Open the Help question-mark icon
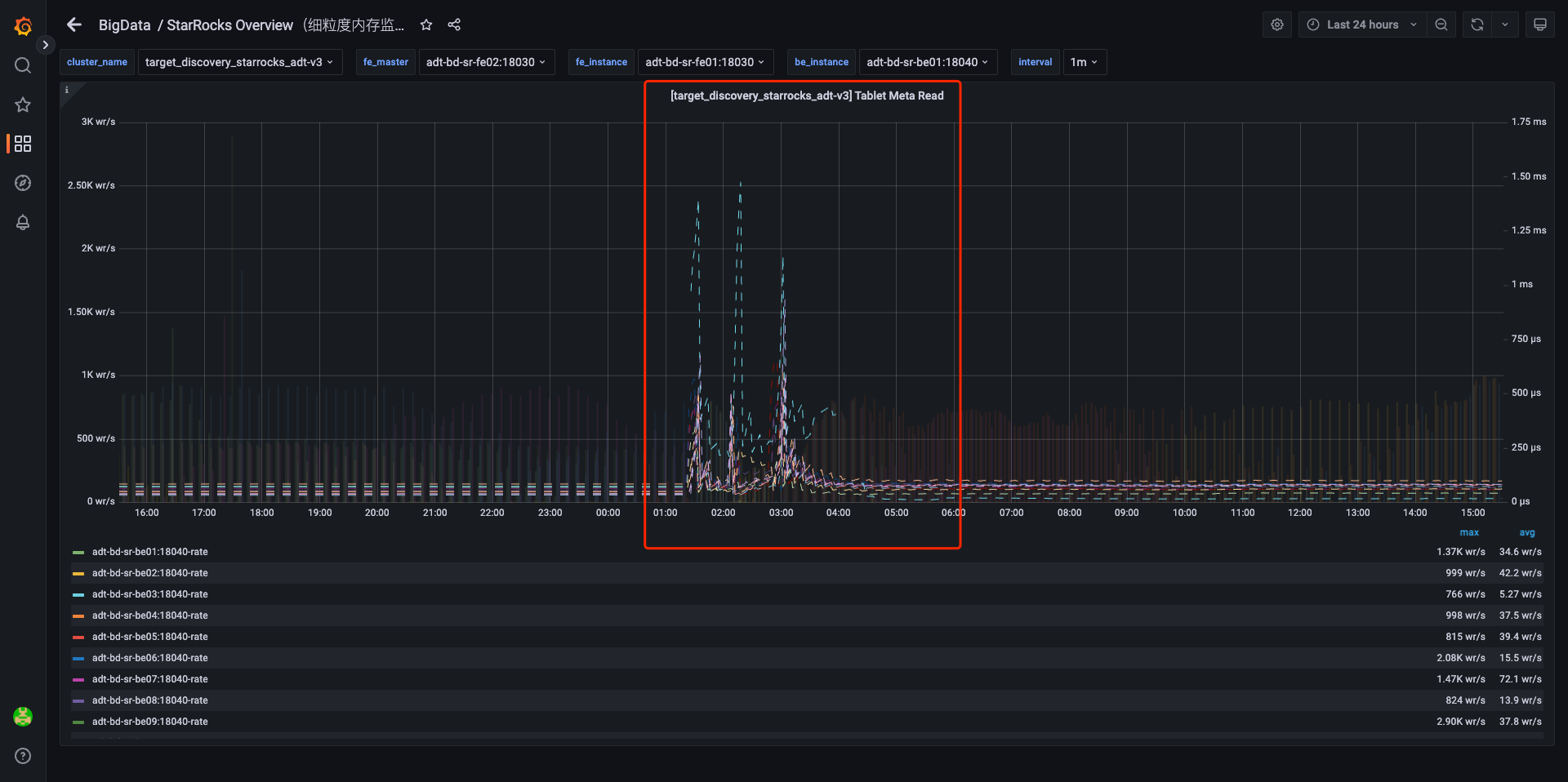 23,756
